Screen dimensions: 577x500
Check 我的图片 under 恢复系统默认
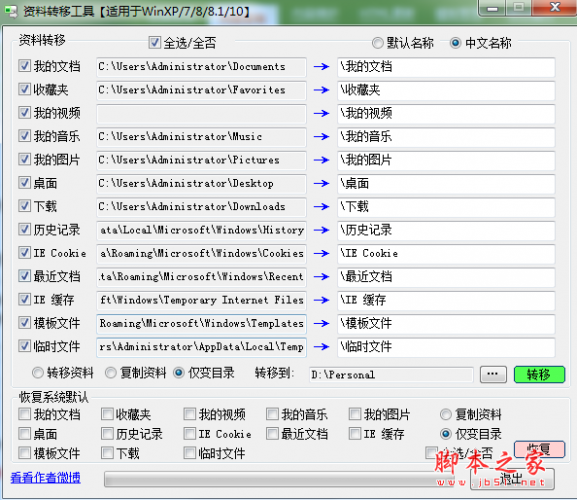355,414
